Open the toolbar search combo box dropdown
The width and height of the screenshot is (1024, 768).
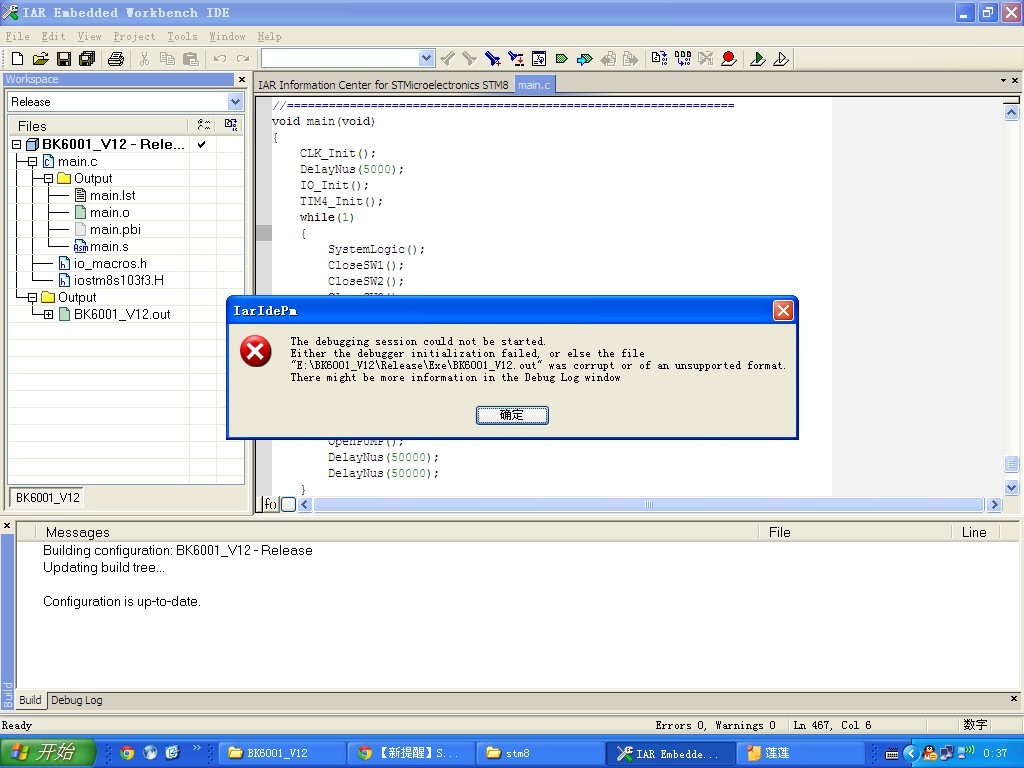click(x=426, y=58)
